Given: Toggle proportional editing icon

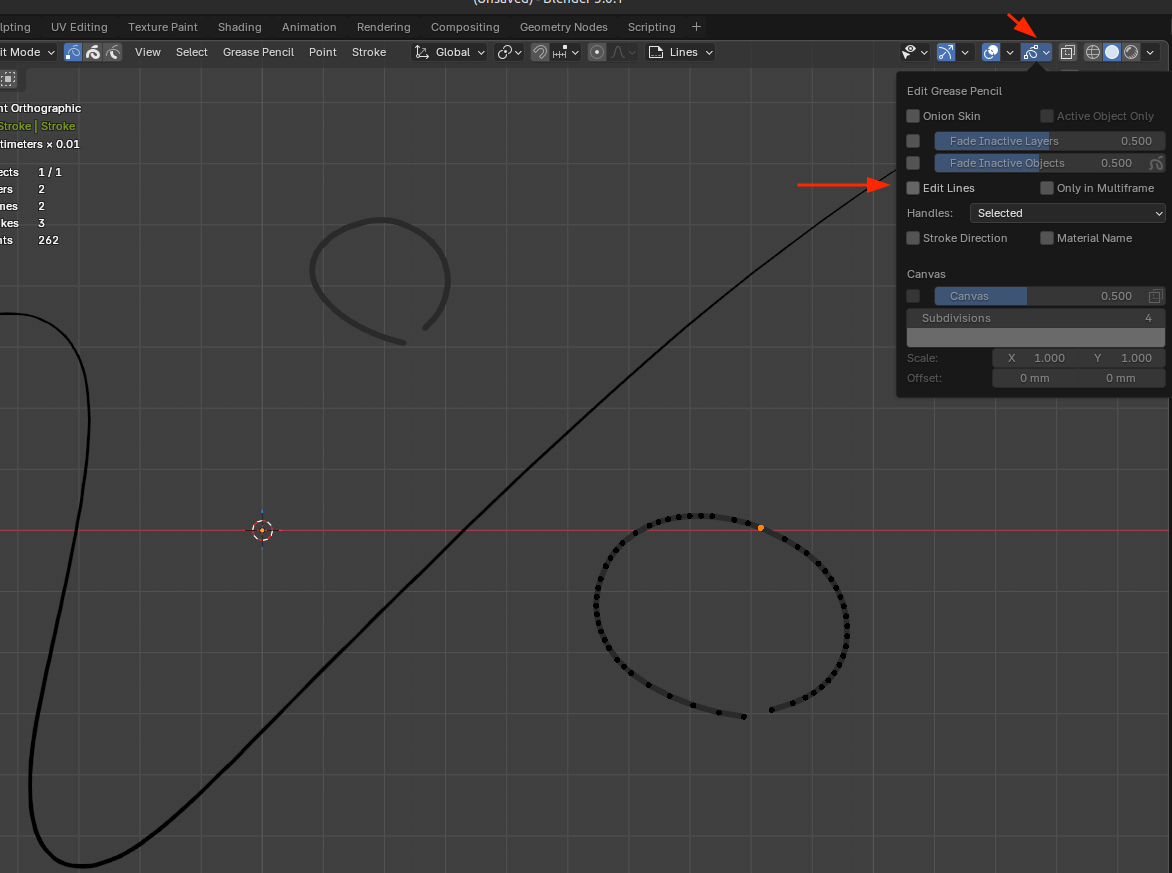Looking at the screenshot, I should click(x=597, y=52).
